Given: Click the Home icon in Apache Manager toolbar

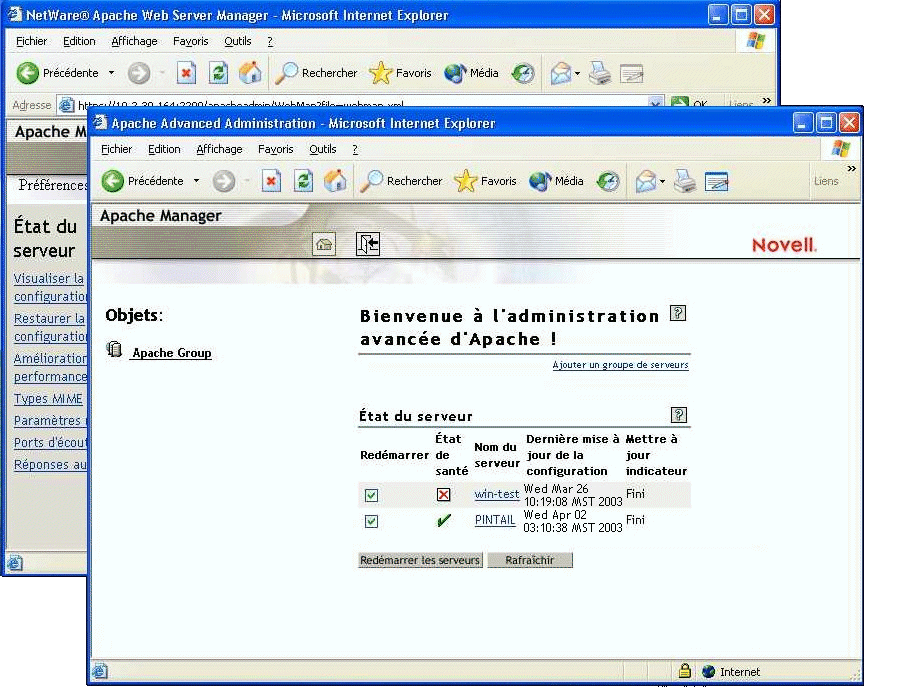Looking at the screenshot, I should tap(323, 243).
